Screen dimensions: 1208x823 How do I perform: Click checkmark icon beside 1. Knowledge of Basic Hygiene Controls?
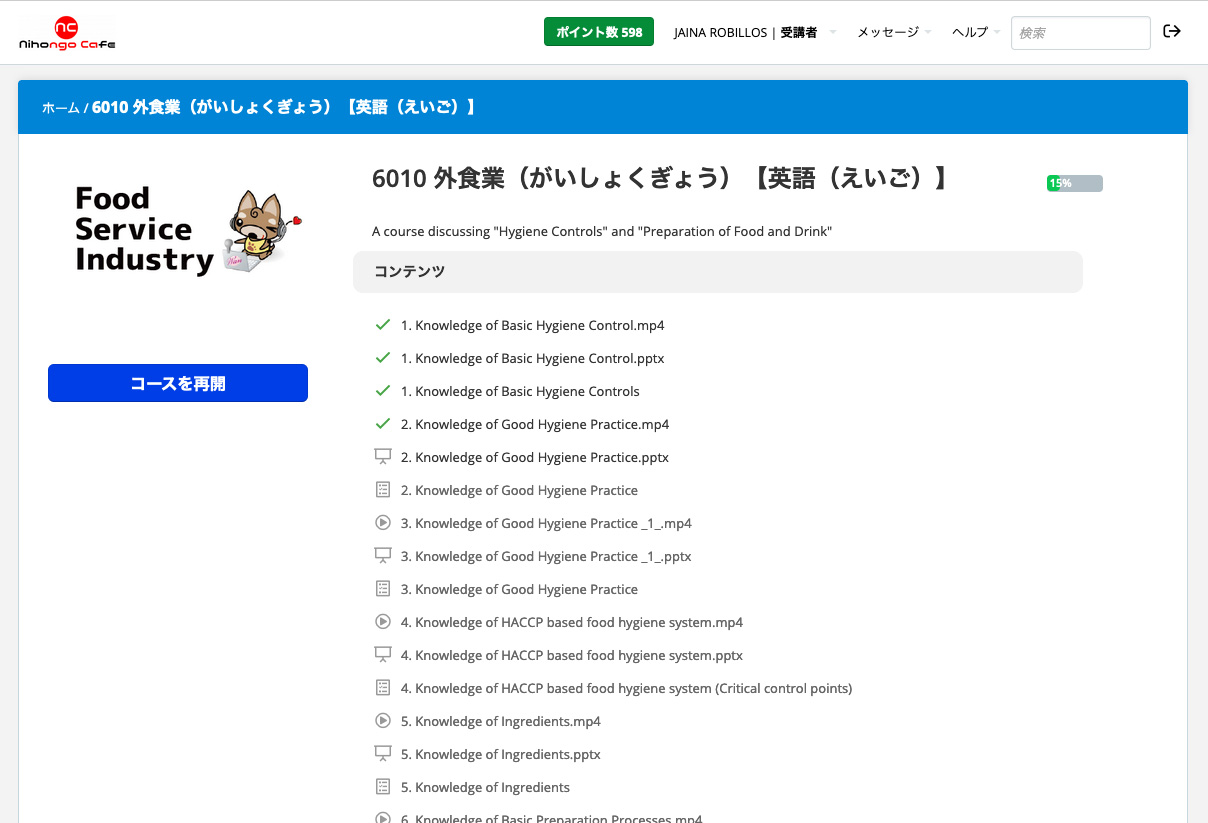(x=382, y=391)
